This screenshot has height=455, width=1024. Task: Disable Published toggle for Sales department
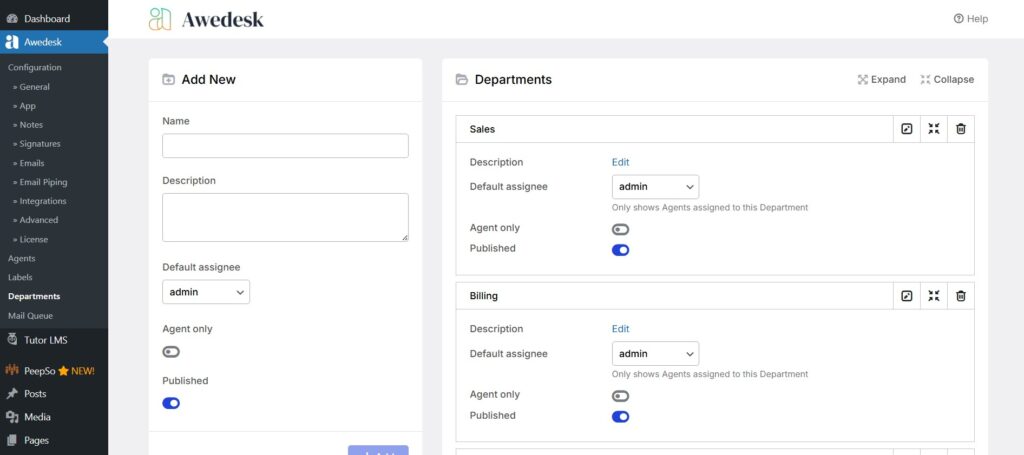coord(621,250)
